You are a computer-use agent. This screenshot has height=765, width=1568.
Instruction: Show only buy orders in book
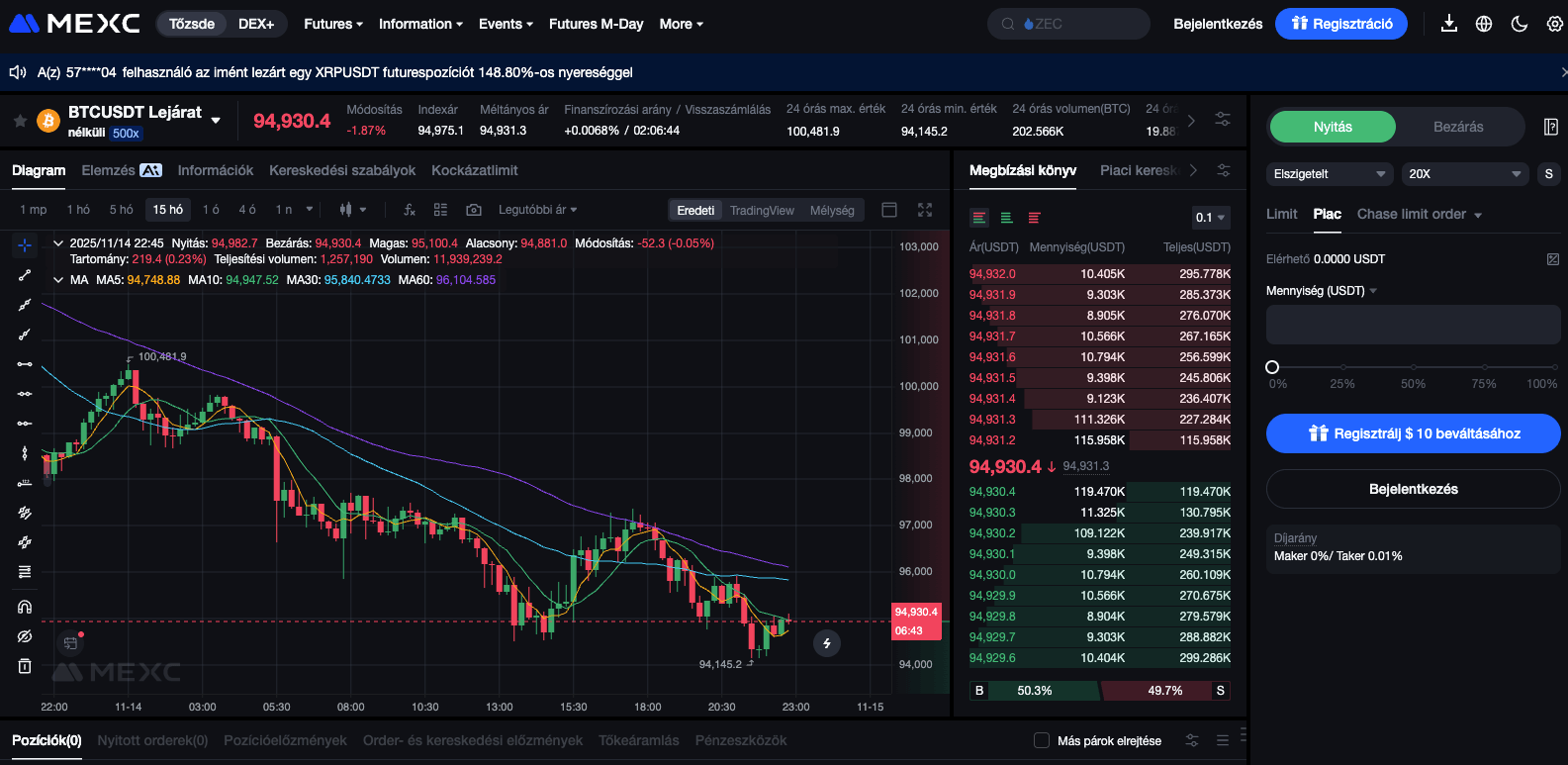tap(1006, 218)
